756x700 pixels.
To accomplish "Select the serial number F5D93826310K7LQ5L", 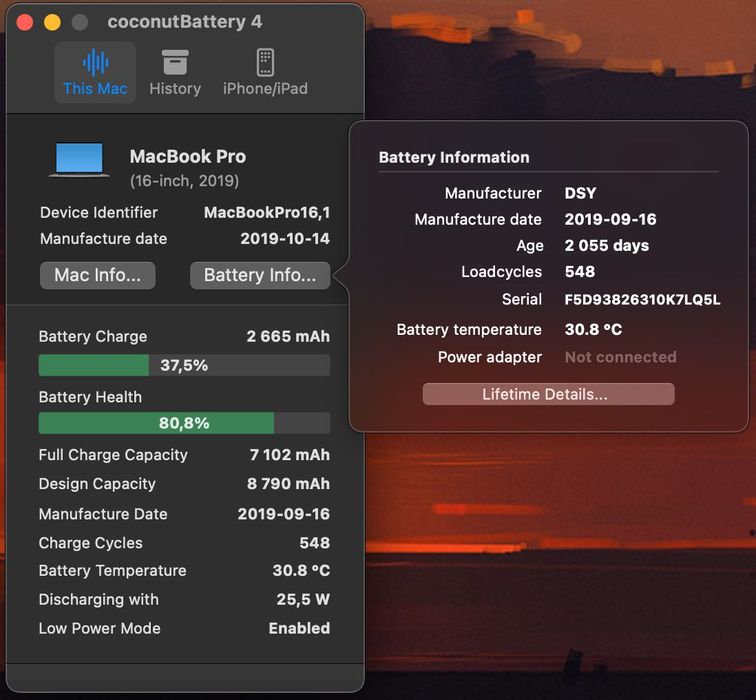I will click(x=643, y=299).
